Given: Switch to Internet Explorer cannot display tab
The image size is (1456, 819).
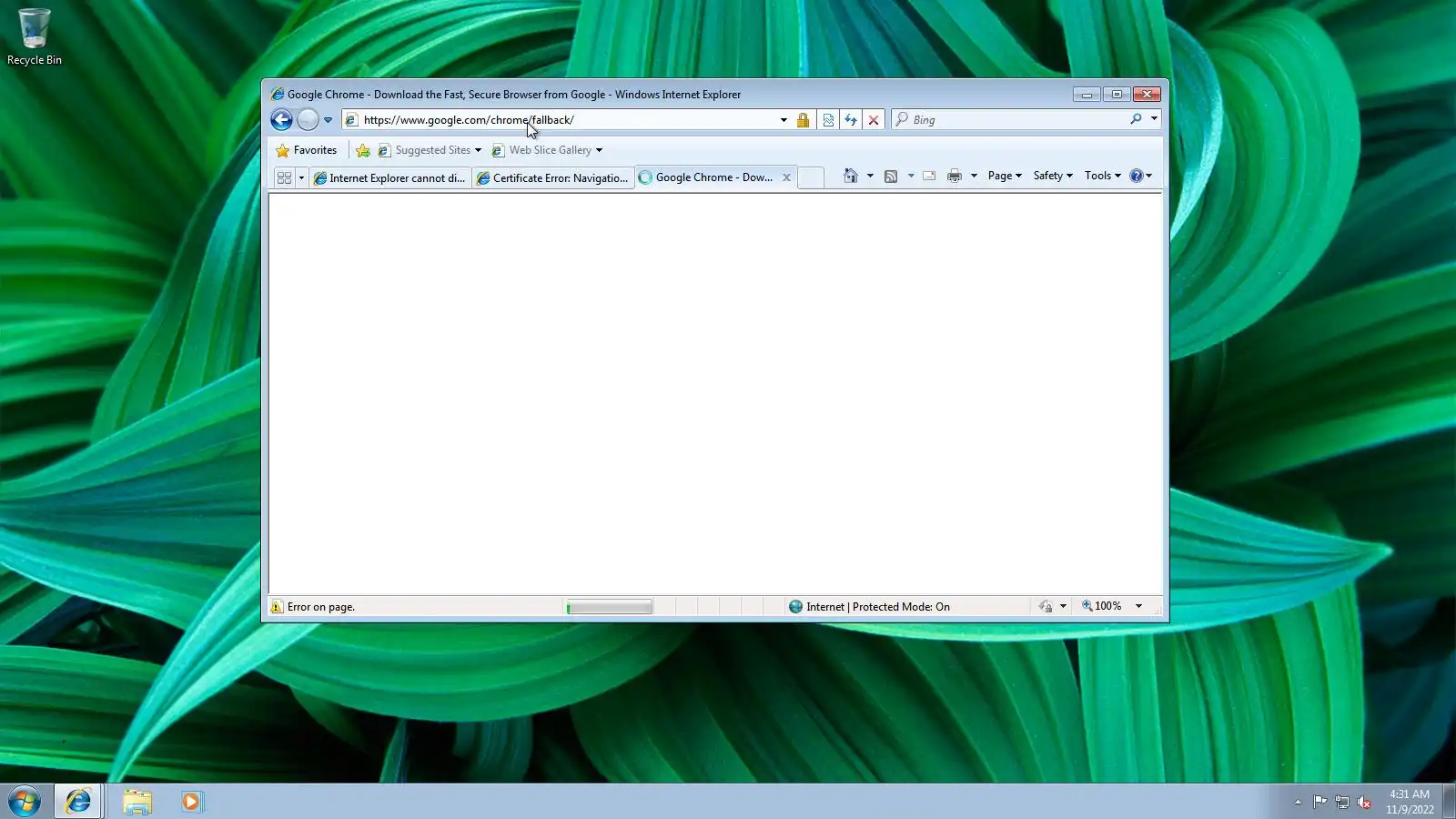Looking at the screenshot, I should [389, 178].
